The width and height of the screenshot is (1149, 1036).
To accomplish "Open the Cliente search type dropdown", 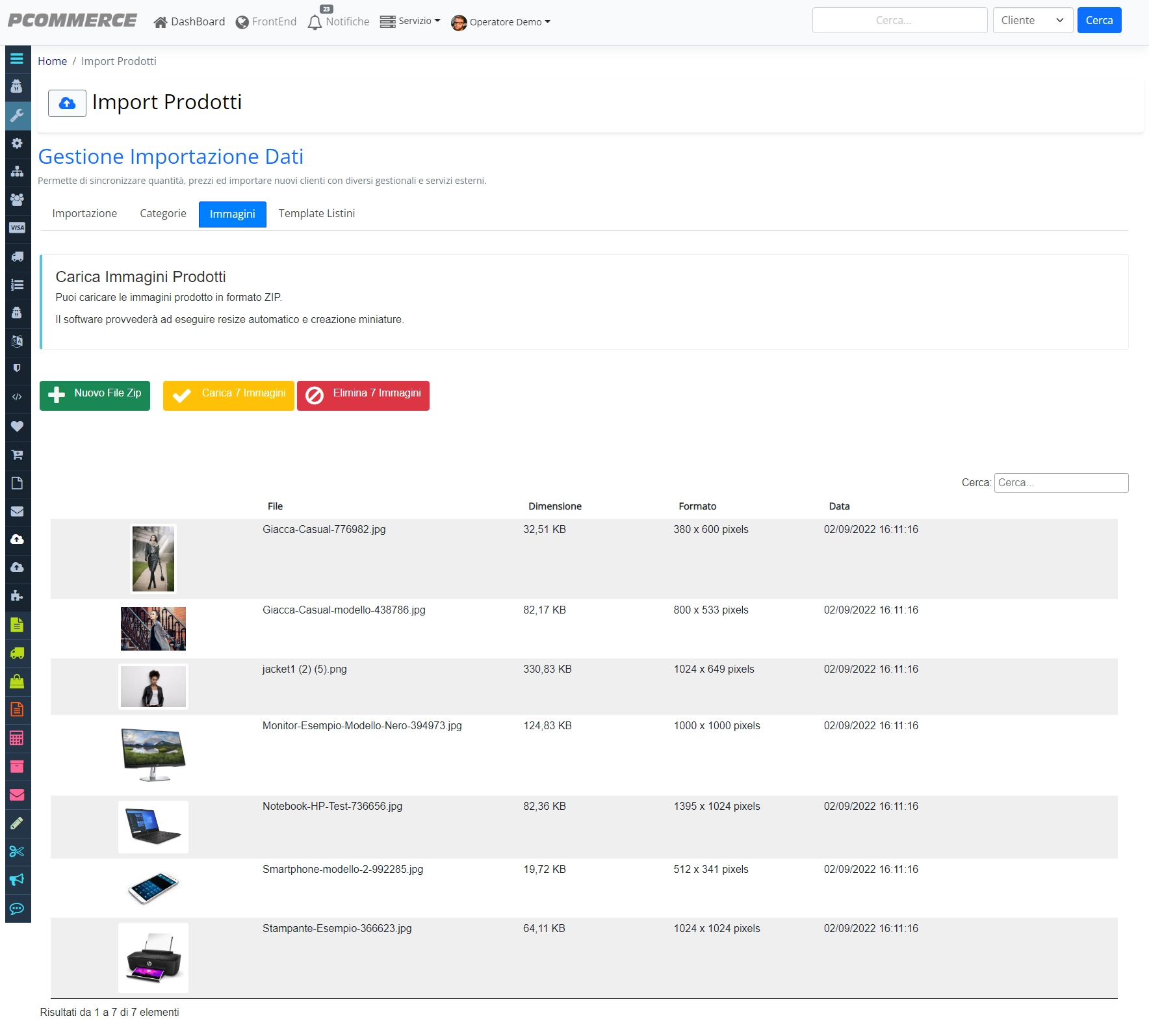I will 1033,20.
